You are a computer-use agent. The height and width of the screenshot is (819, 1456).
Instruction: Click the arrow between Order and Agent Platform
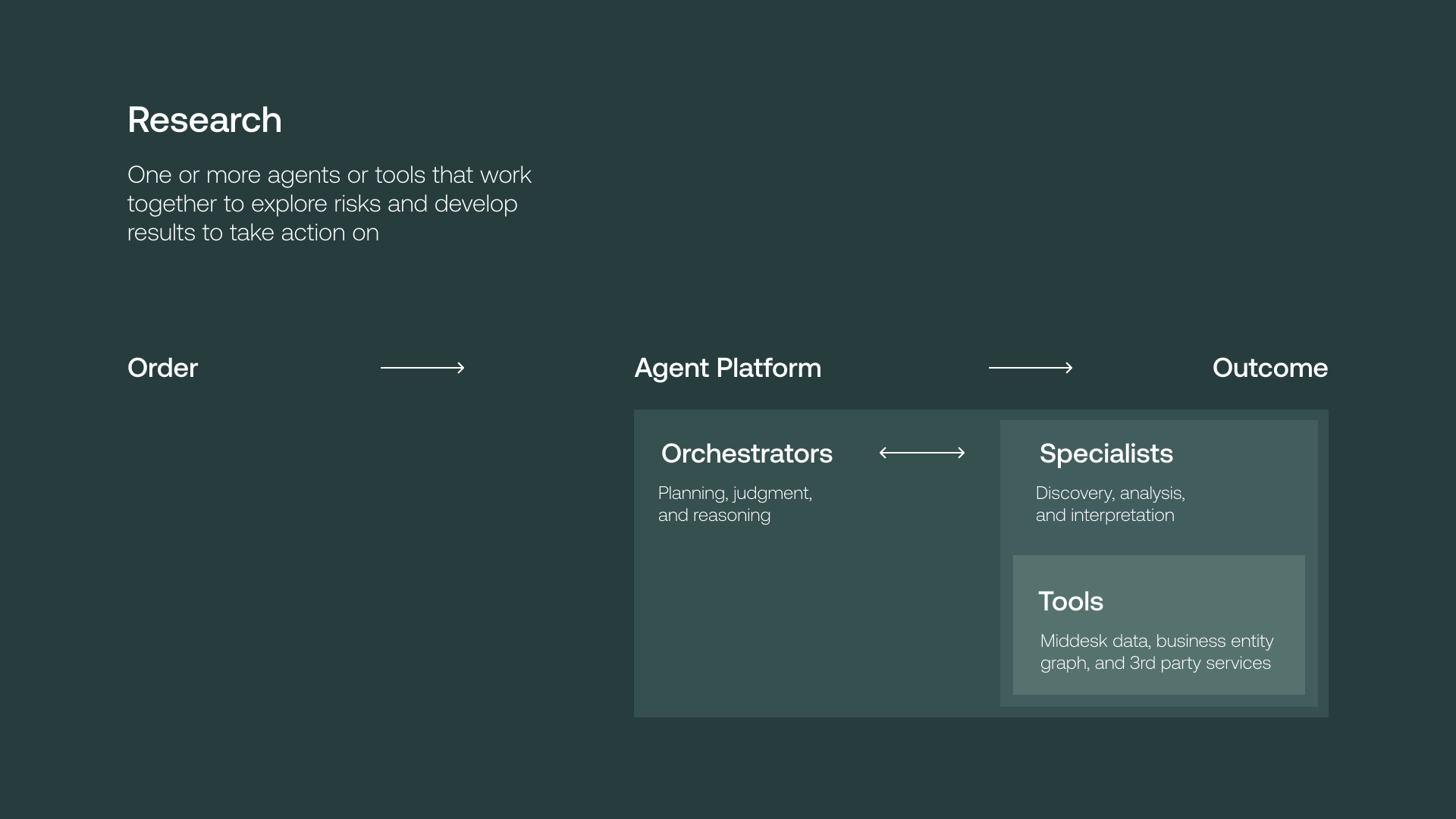point(422,368)
